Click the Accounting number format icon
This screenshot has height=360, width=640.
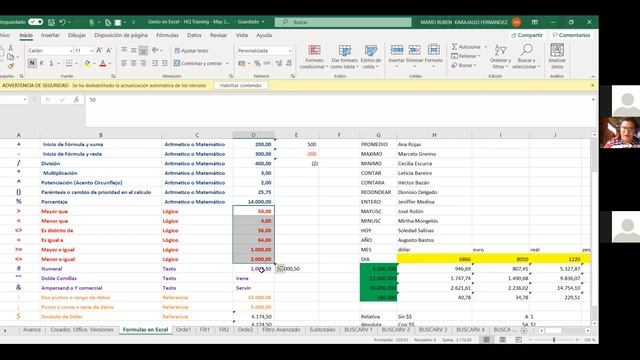pos(242,63)
